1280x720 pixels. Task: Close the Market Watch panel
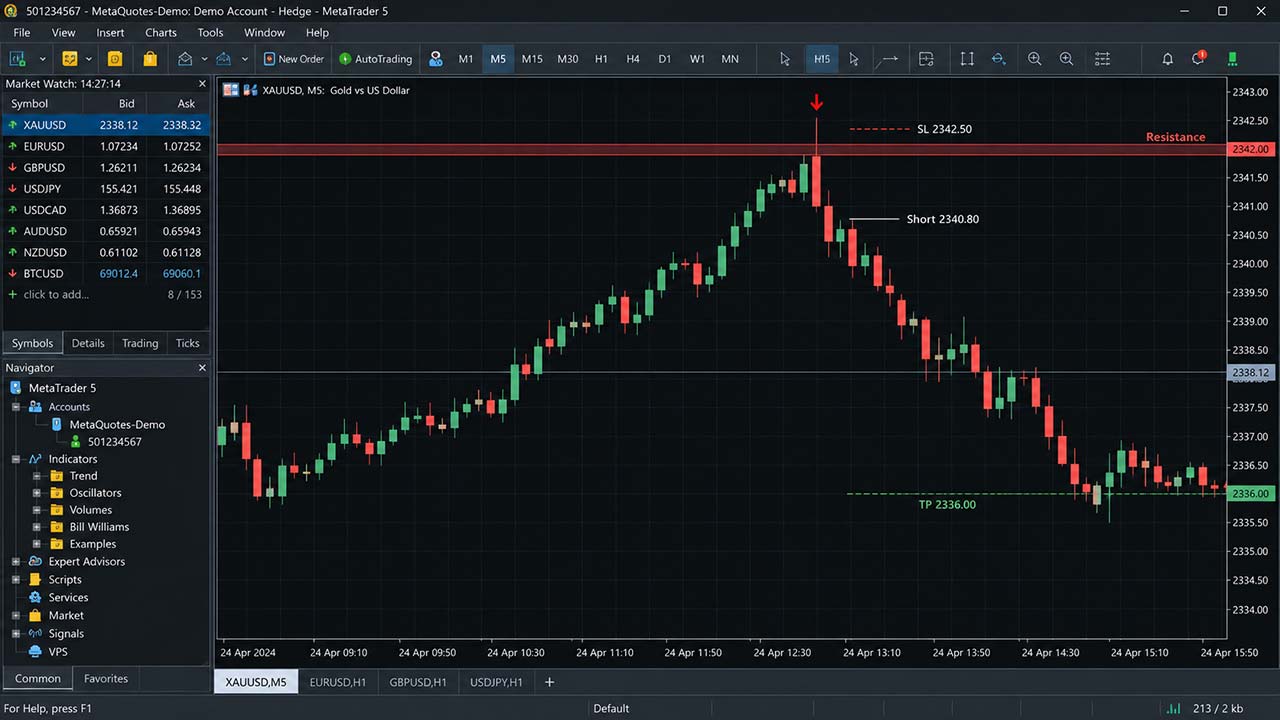click(202, 84)
